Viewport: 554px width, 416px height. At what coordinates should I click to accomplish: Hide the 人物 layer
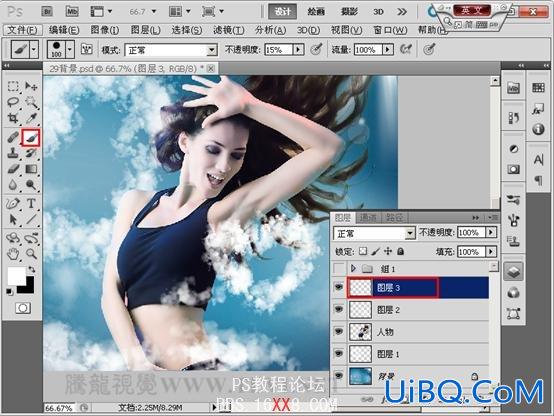coord(339,332)
